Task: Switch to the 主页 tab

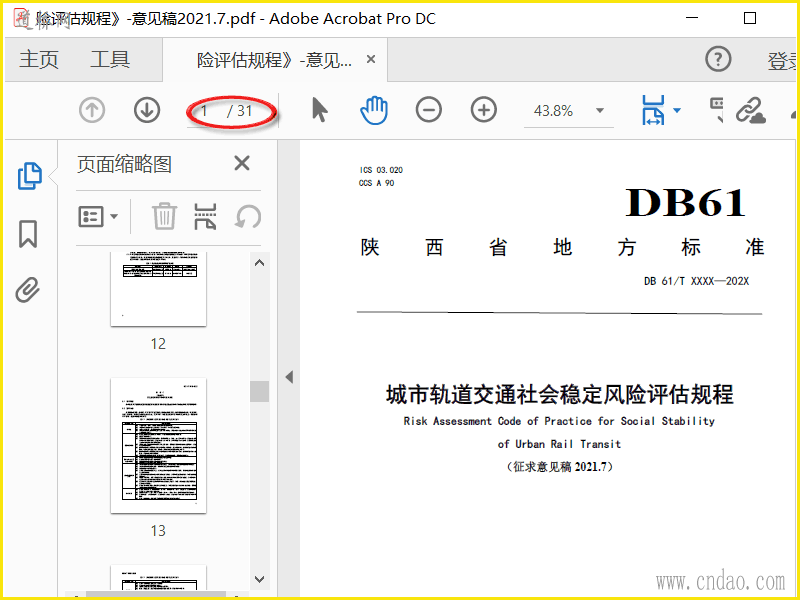Action: click(39, 60)
